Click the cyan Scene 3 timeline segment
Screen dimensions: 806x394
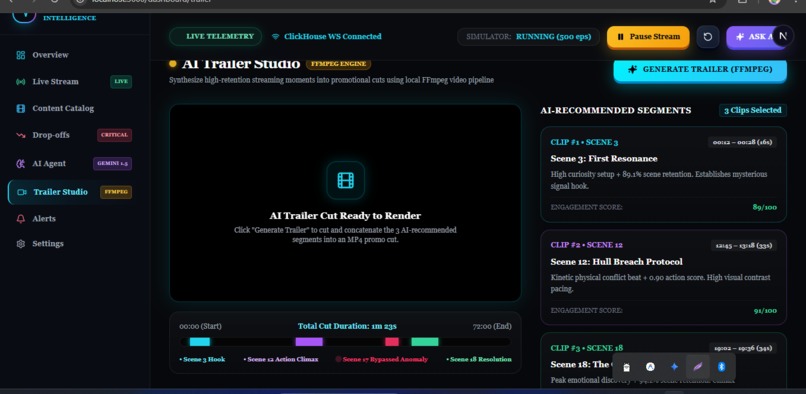tap(199, 342)
